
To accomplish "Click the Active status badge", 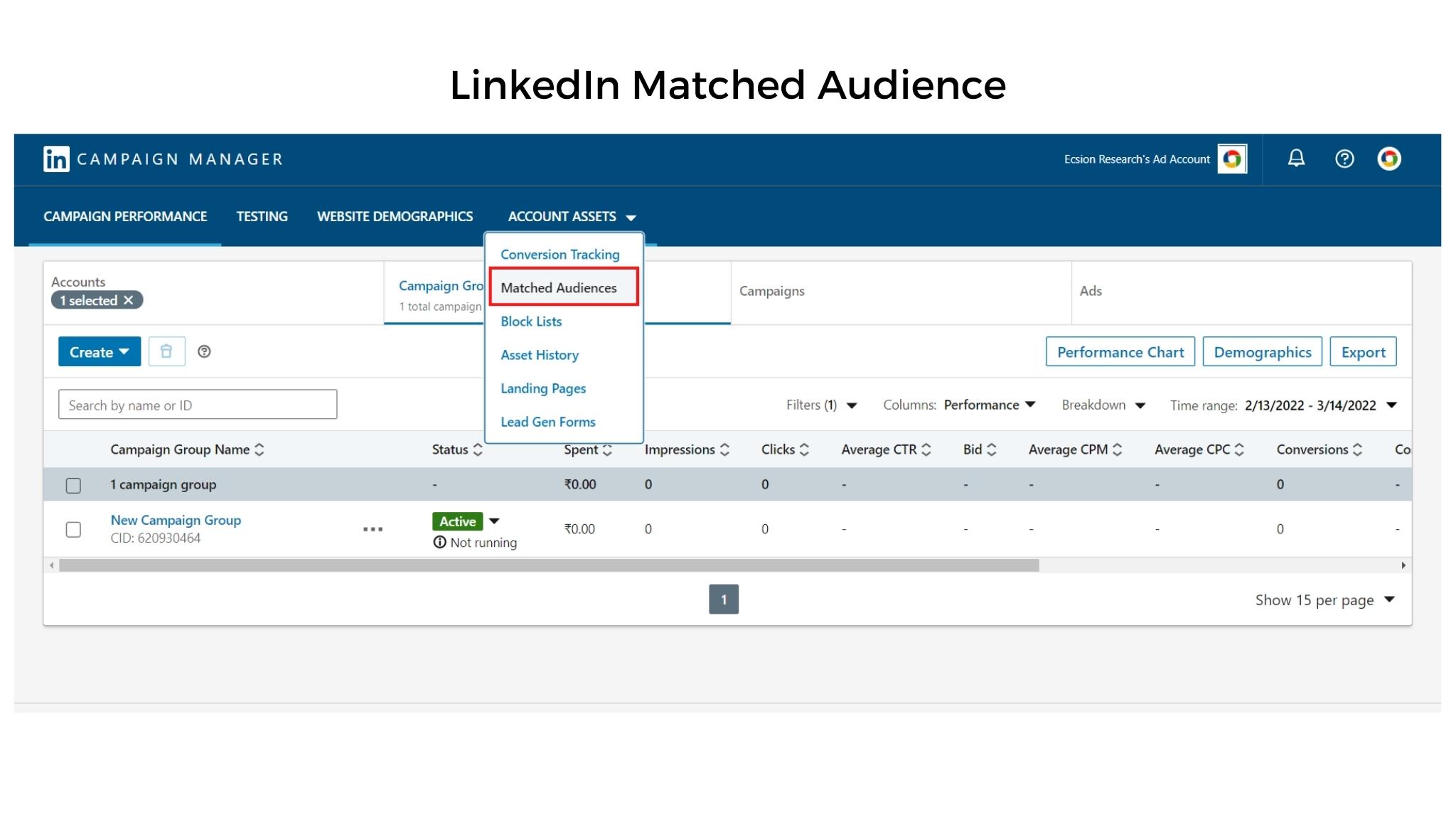I will click(457, 521).
